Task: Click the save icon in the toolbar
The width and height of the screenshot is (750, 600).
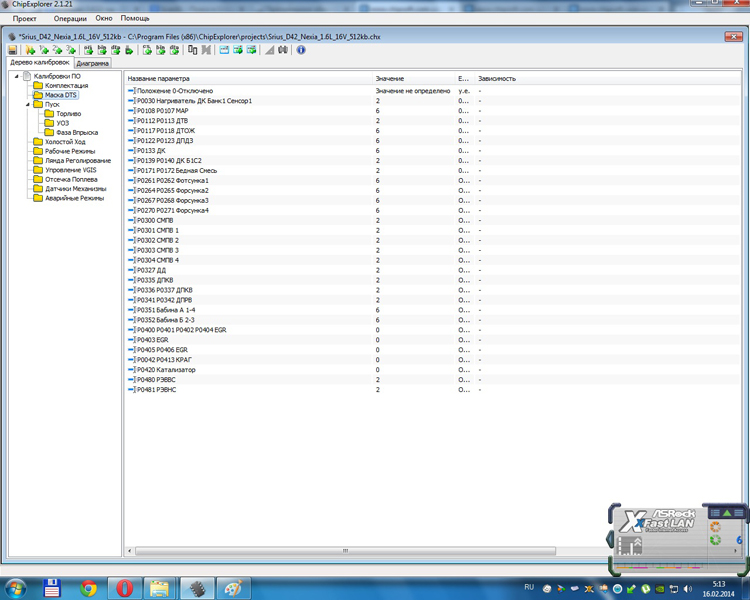Action: coord(13,50)
